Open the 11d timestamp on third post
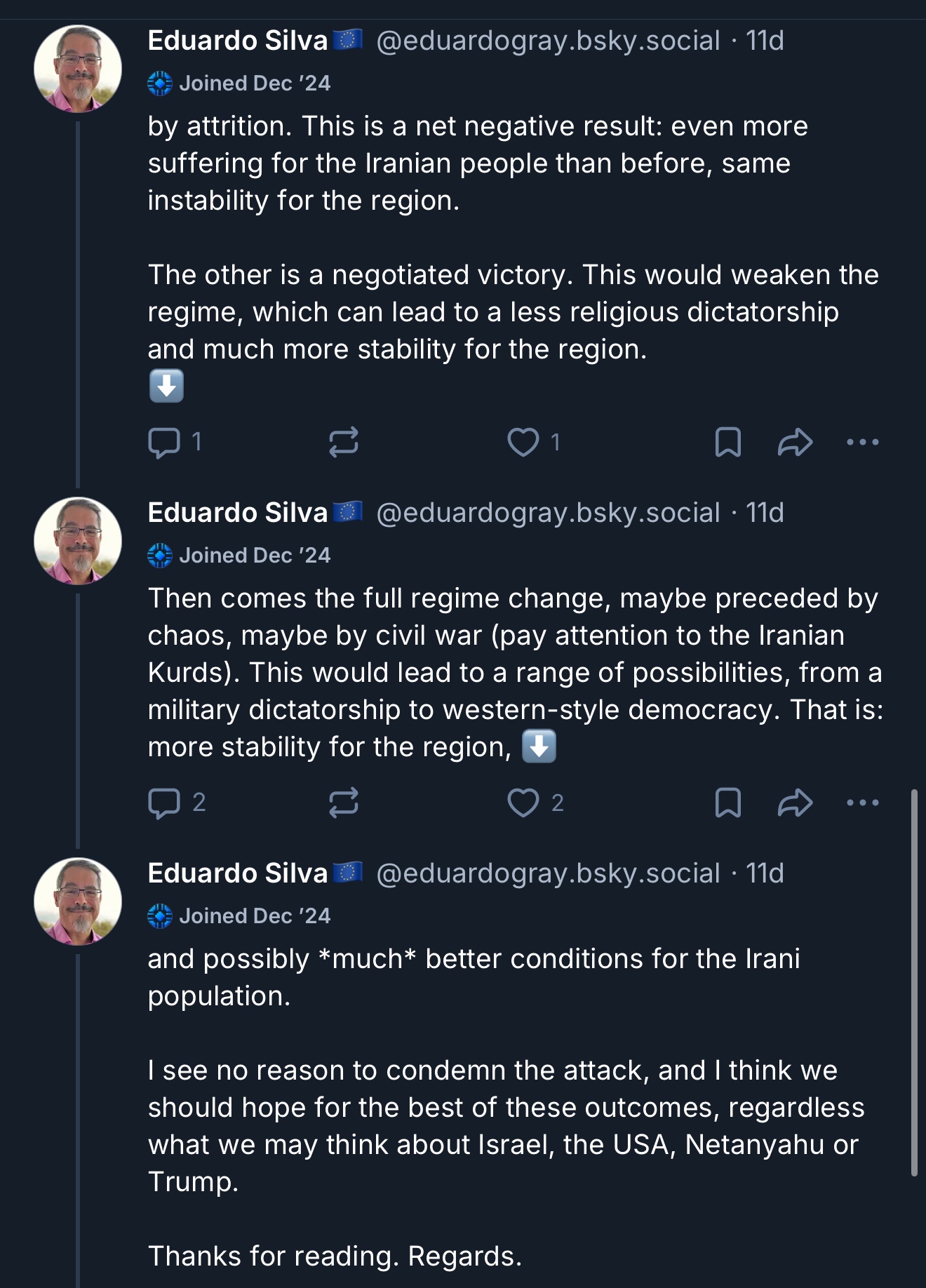The image size is (926, 1288). (765, 873)
